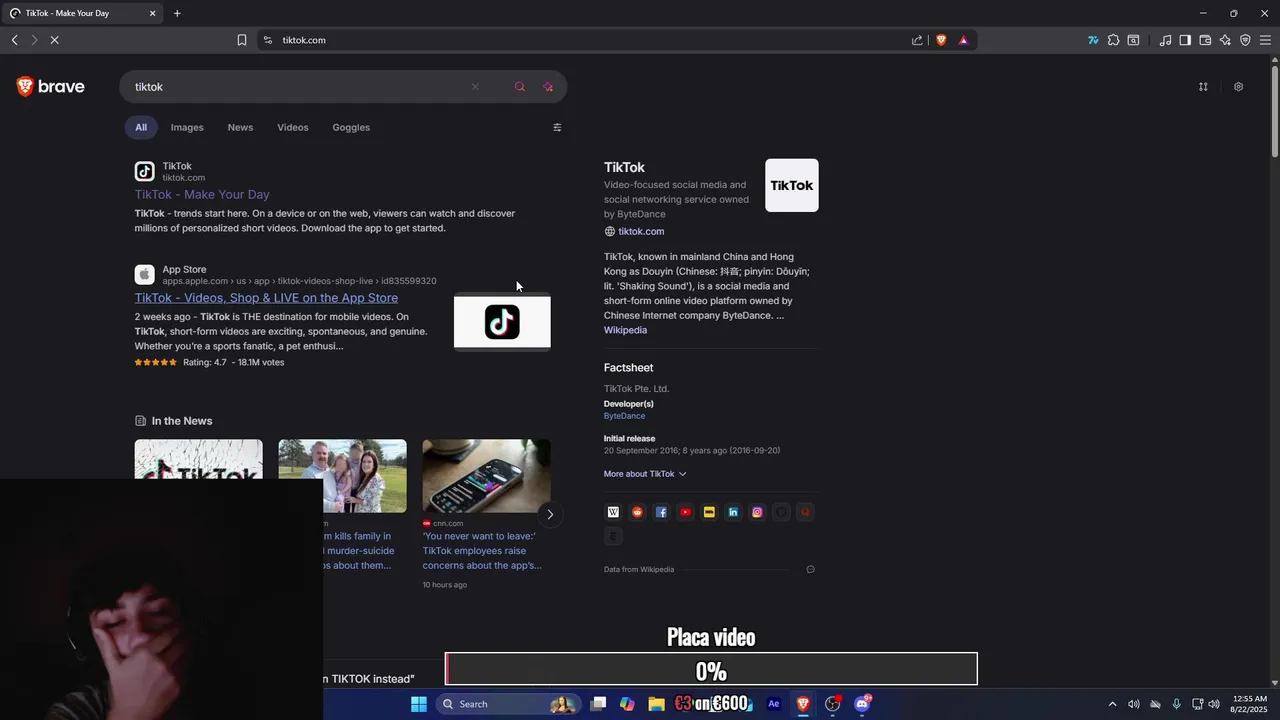Show hidden system tray icons
The width and height of the screenshot is (1280, 720).
point(1112,704)
